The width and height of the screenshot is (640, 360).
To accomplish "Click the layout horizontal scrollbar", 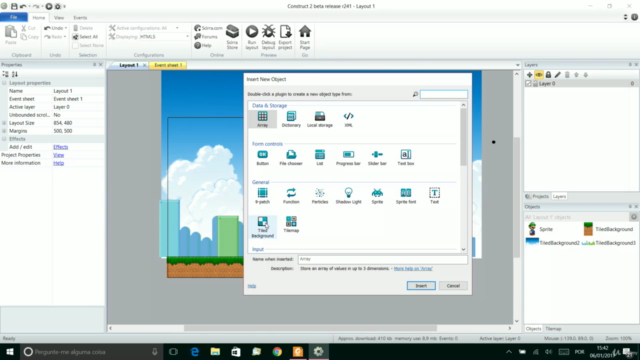I will pyautogui.click(x=310, y=328).
